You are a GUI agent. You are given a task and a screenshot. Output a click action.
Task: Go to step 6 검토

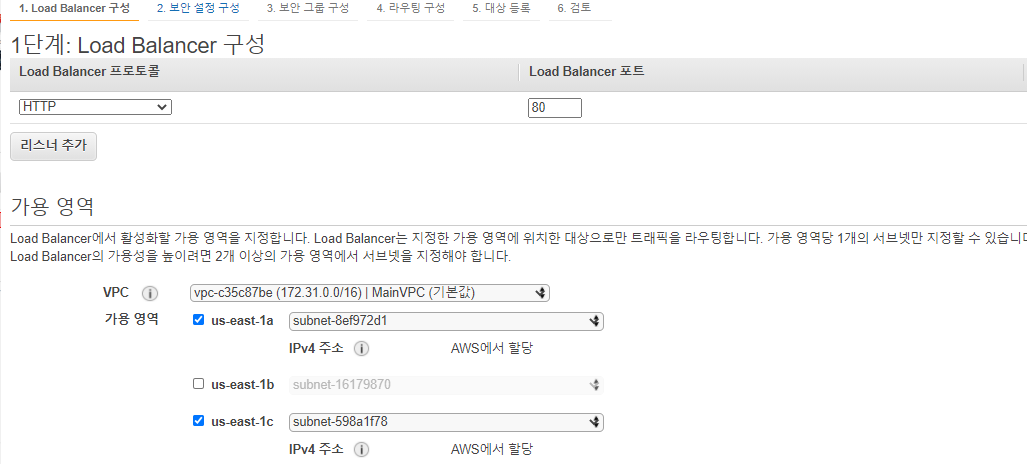pos(574,9)
